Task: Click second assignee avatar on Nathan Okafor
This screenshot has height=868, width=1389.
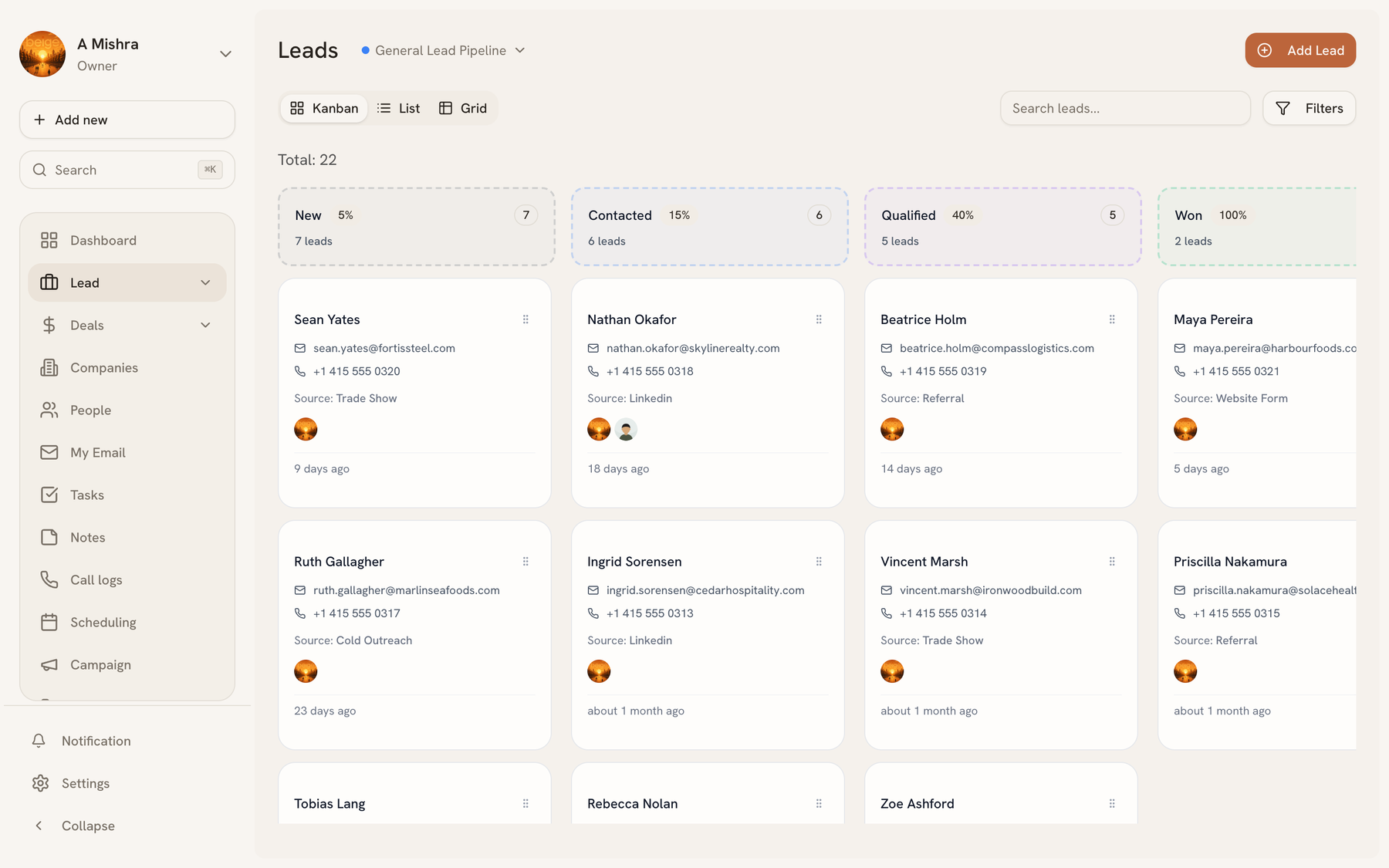Action: coord(626,429)
